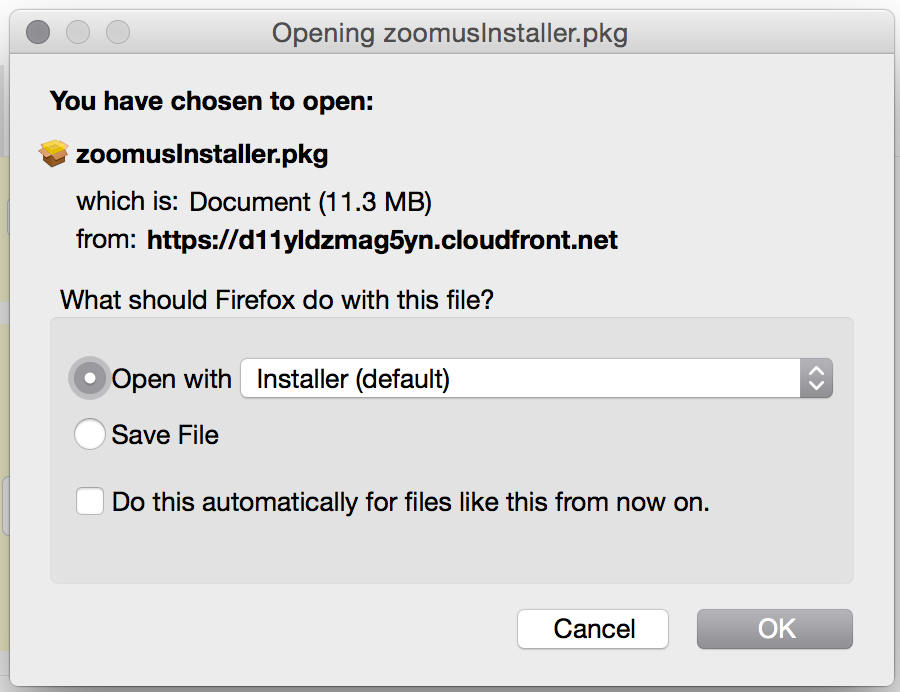Select the Save File radio button
This screenshot has width=900, height=692.
(x=89, y=434)
